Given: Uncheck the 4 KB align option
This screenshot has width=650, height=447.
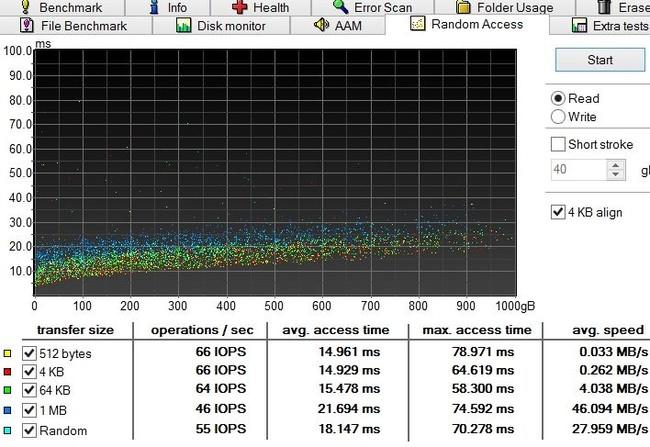Looking at the screenshot, I should point(558,212).
